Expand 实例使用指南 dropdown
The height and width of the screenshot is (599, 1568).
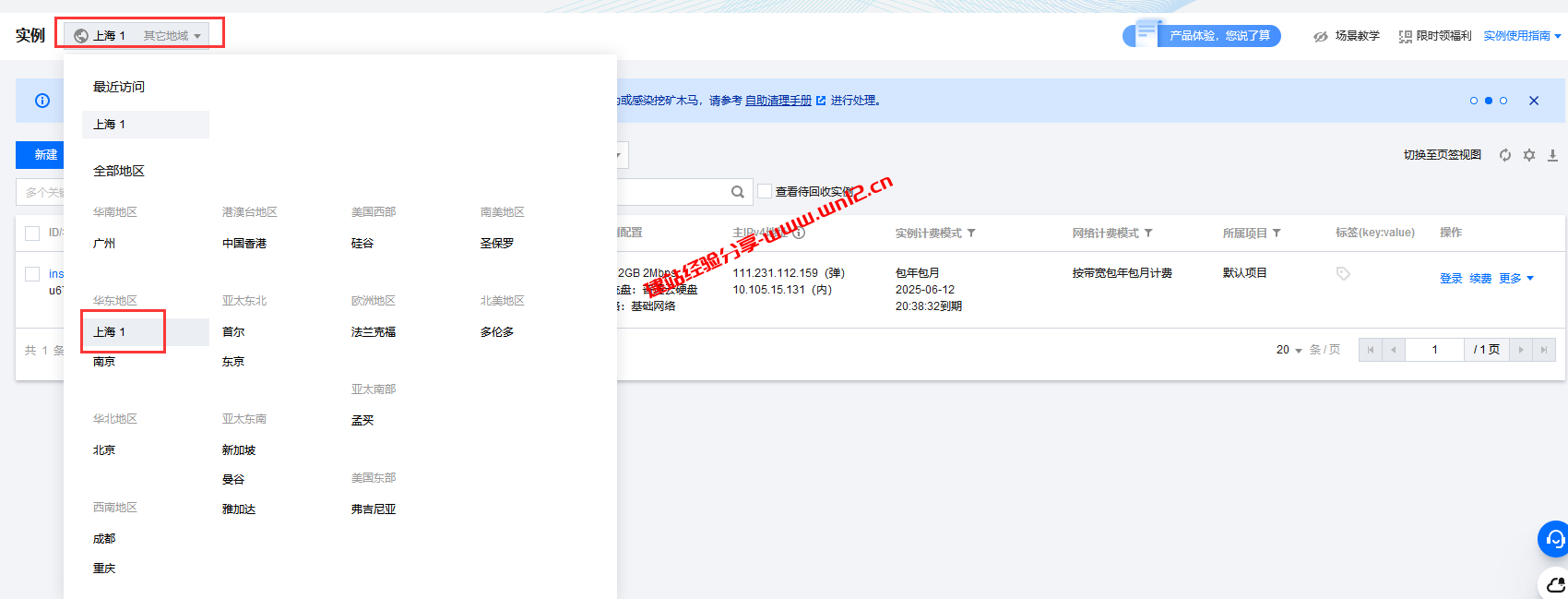[x=1522, y=36]
